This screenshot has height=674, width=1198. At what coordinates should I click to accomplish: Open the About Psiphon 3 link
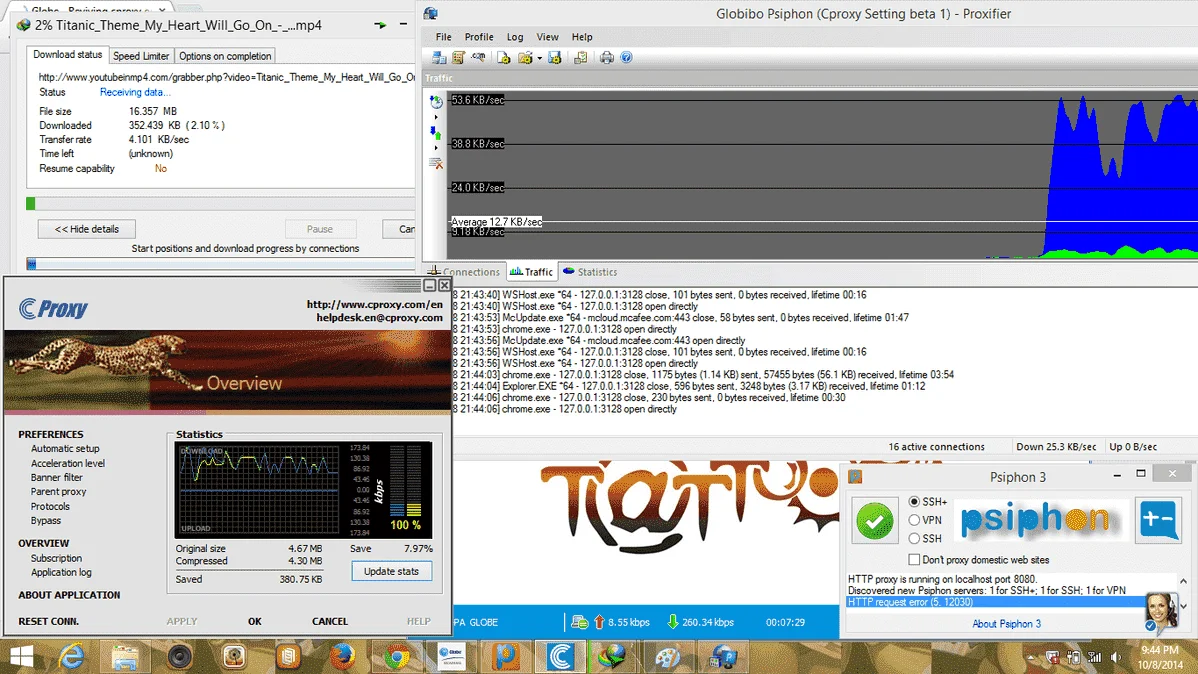(1006, 624)
